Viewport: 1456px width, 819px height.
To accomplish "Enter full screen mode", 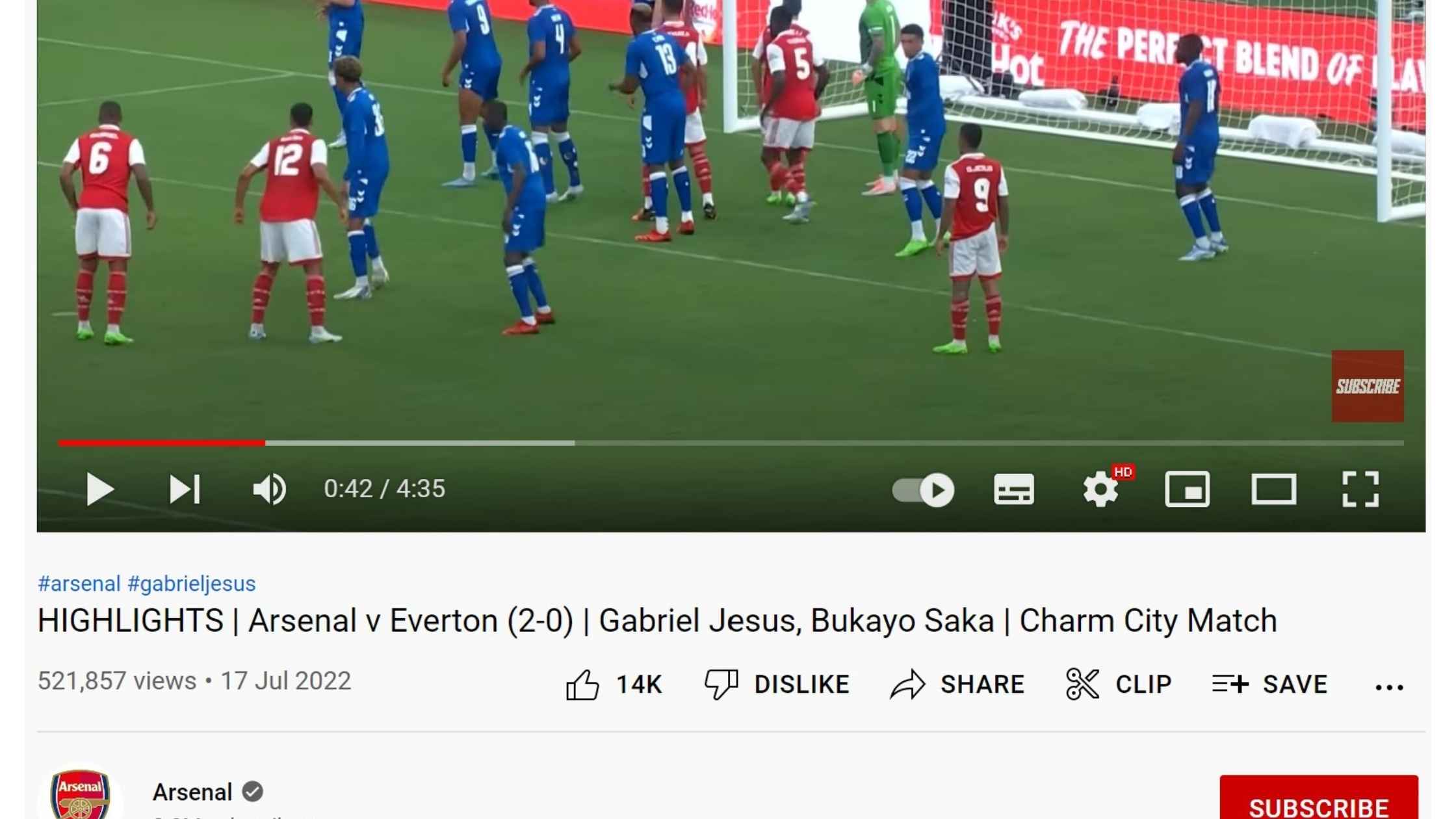I will [x=1360, y=489].
